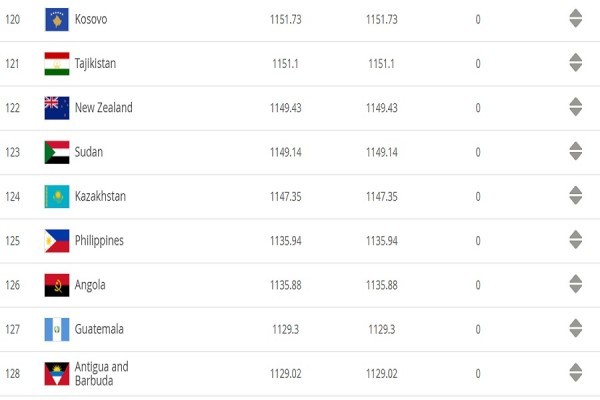
Task: Expand the New Zealand row arrows
Action: click(576, 107)
